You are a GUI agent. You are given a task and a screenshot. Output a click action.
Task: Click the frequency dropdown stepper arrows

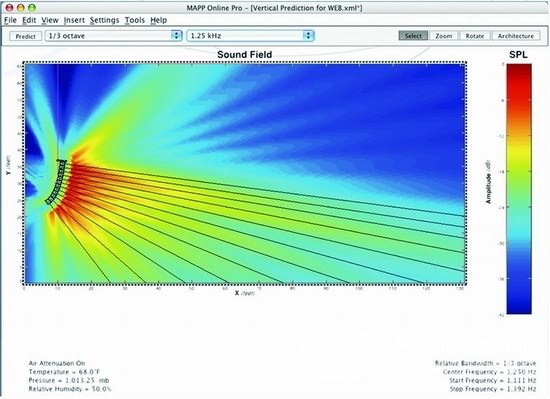(308, 36)
